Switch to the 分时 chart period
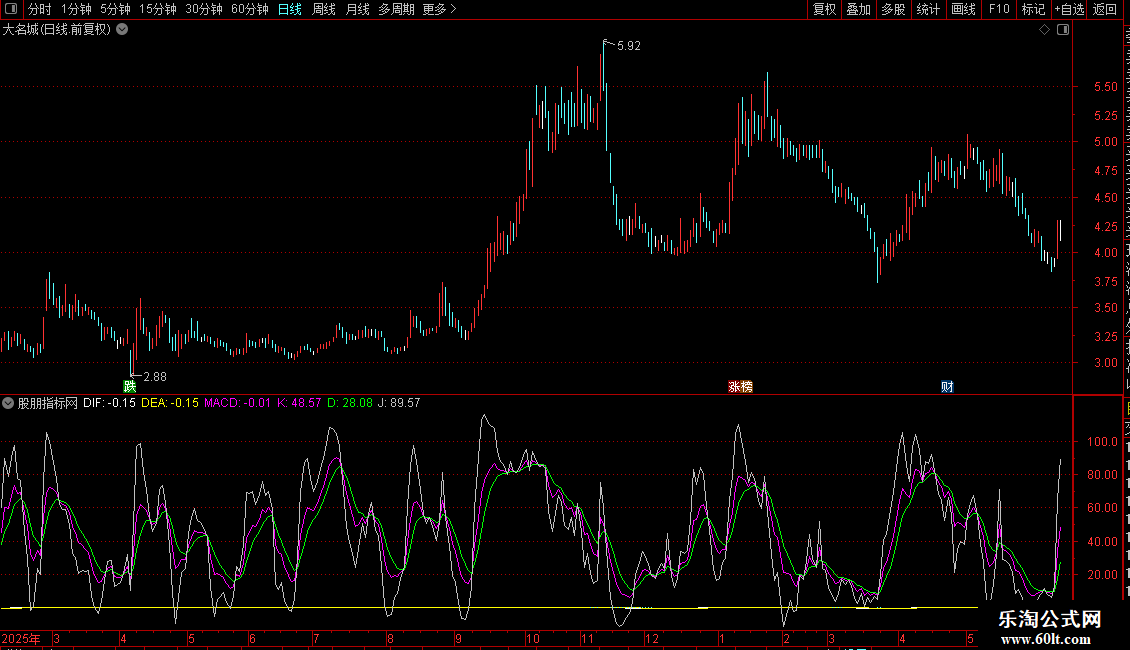This screenshot has width=1130, height=650. 40,9
